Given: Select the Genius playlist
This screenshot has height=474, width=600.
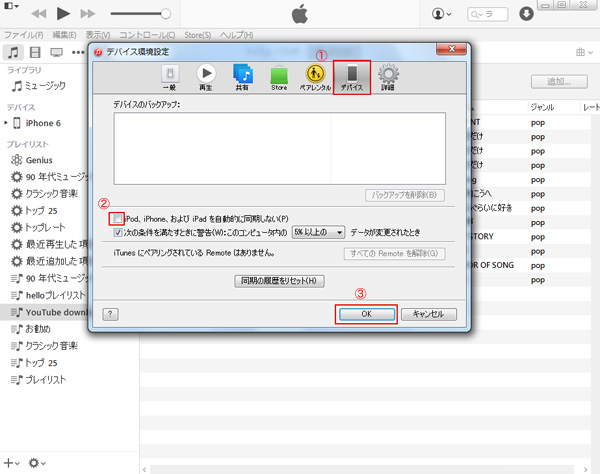Looking at the screenshot, I should pyautogui.click(x=32, y=160).
